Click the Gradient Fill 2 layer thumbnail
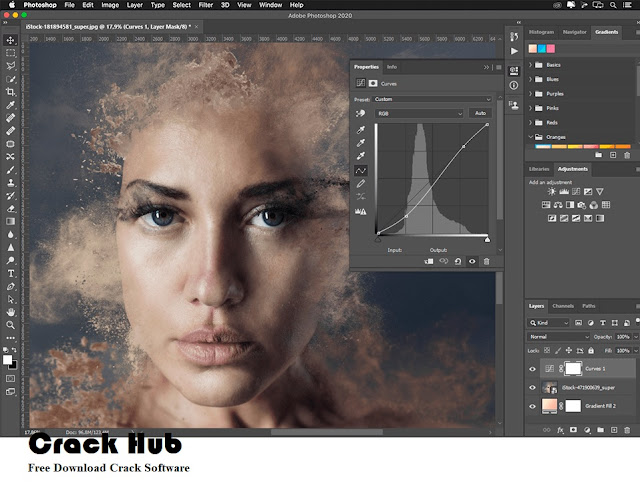The width and height of the screenshot is (640, 485). point(549,406)
